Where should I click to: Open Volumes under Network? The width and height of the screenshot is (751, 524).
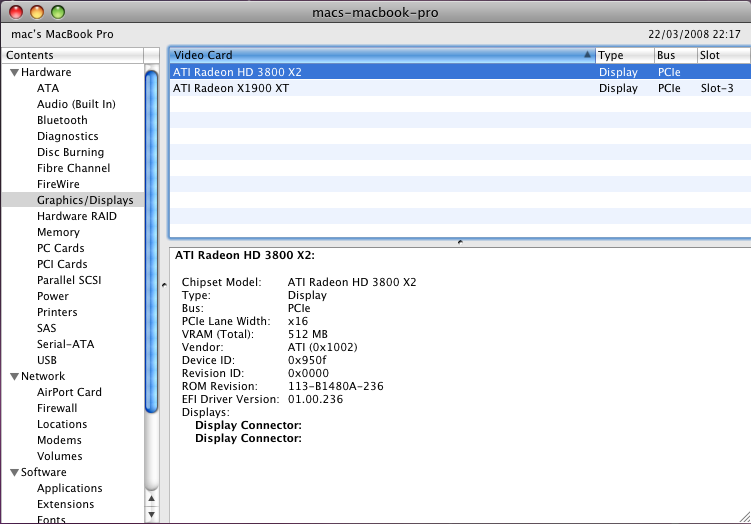click(59, 456)
